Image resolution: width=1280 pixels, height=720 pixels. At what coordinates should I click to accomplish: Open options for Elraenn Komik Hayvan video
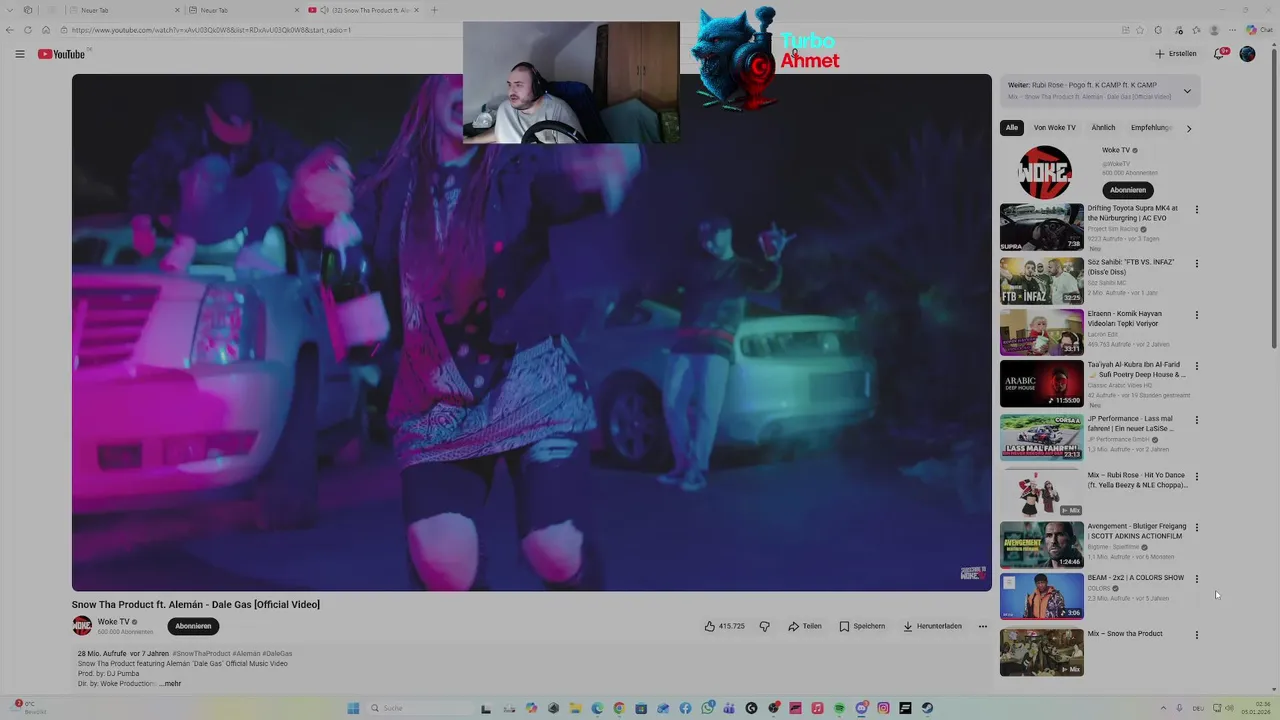(x=1197, y=315)
